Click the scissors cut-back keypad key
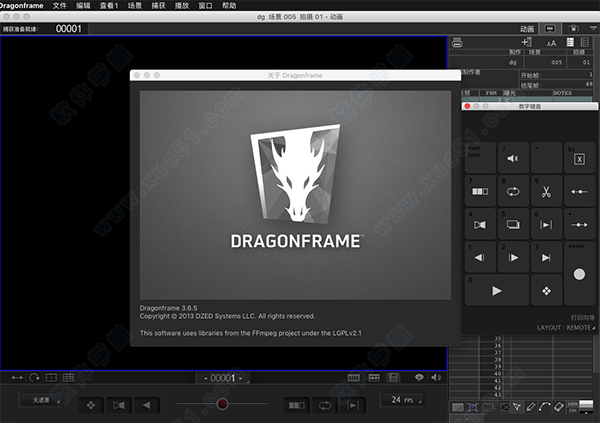 [546, 191]
